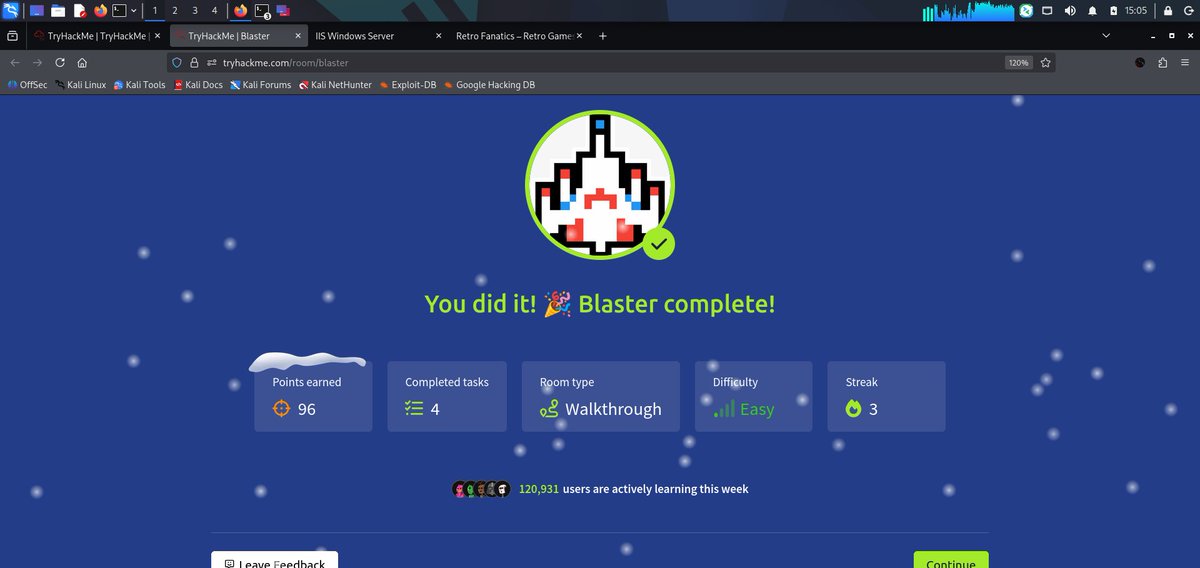The image size is (1200, 568).
Task: Open the CPU graph monitor in panel
Action: (968, 11)
